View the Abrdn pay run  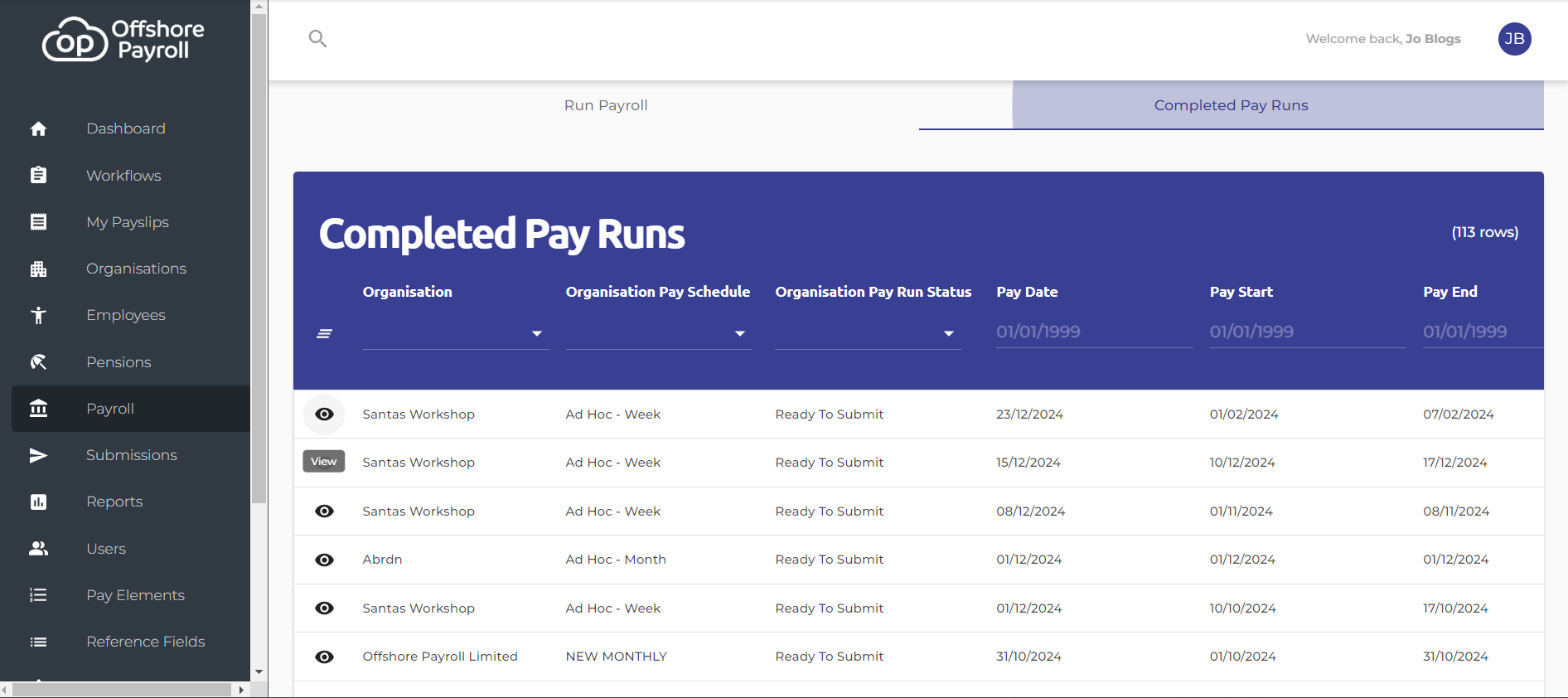[324, 560]
